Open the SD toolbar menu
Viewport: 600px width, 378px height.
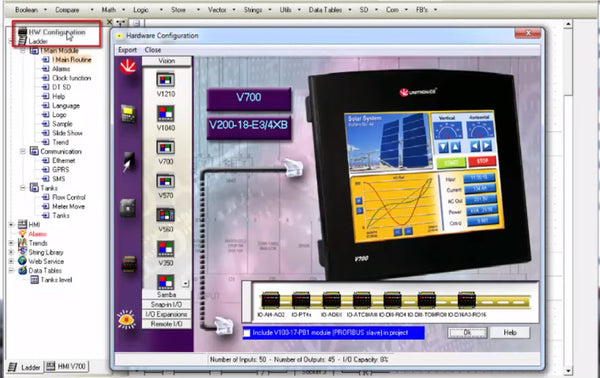368,10
